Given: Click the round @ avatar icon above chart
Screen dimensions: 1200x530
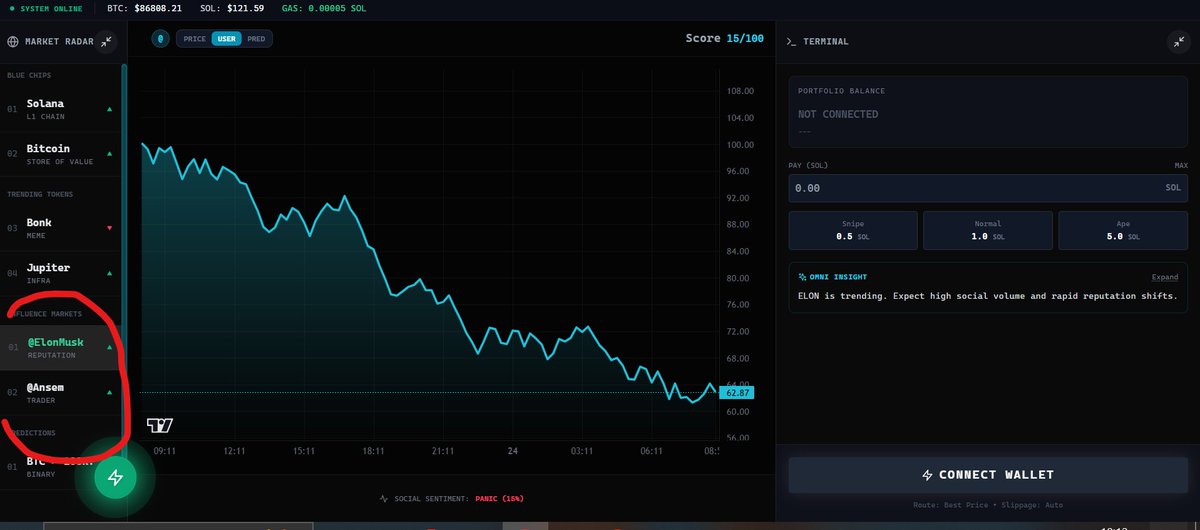Looking at the screenshot, I should [x=161, y=38].
